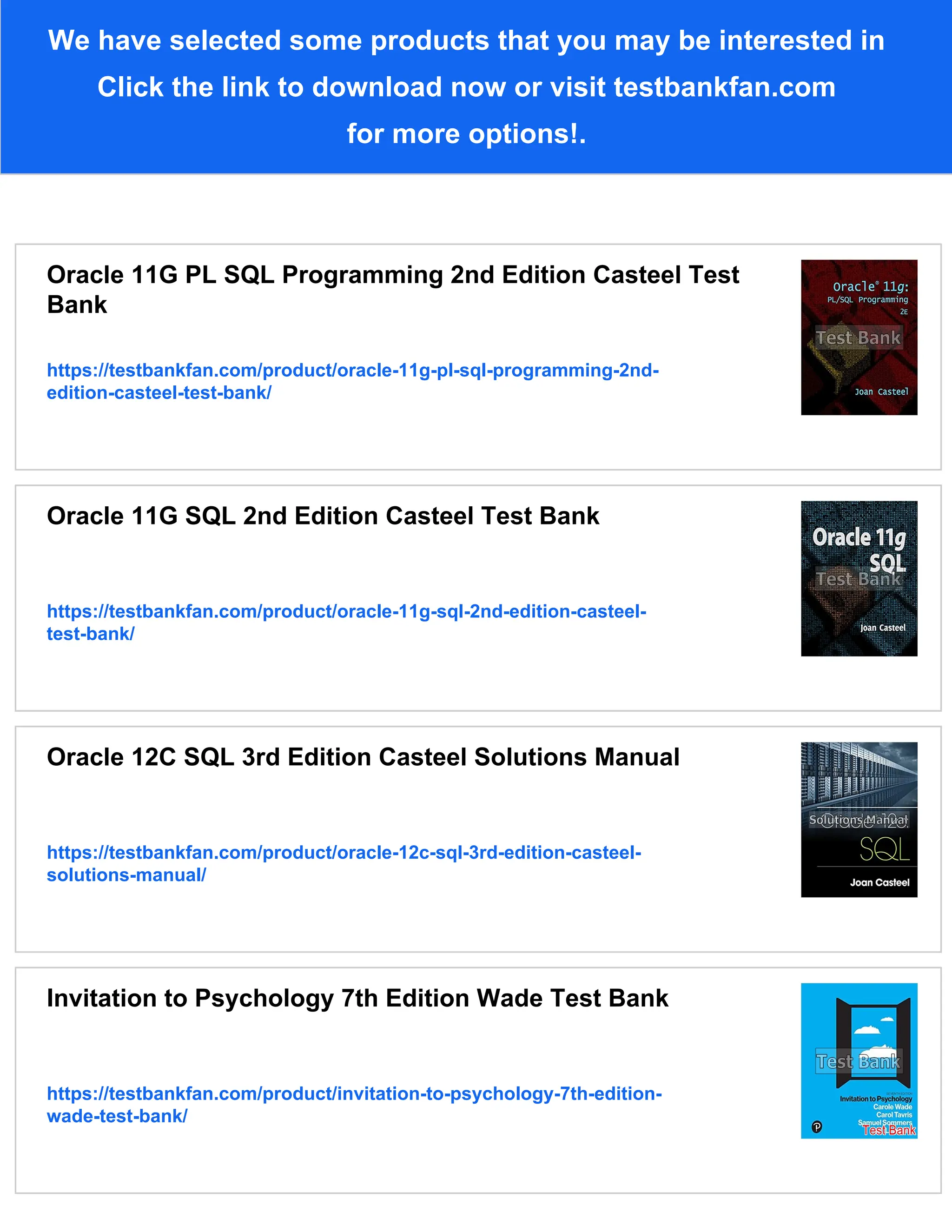The height and width of the screenshot is (1232, 952).
Task: Open the Oracle 11G PL SQL test bank link
Action: (352, 371)
